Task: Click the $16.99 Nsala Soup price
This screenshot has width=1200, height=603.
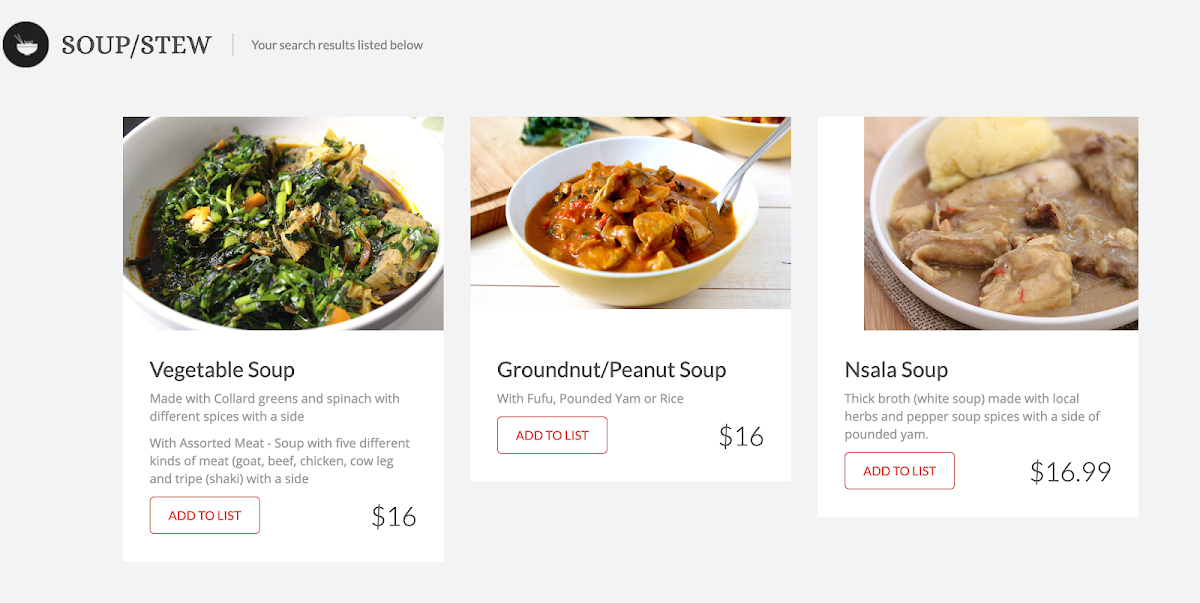Action: click(1070, 472)
